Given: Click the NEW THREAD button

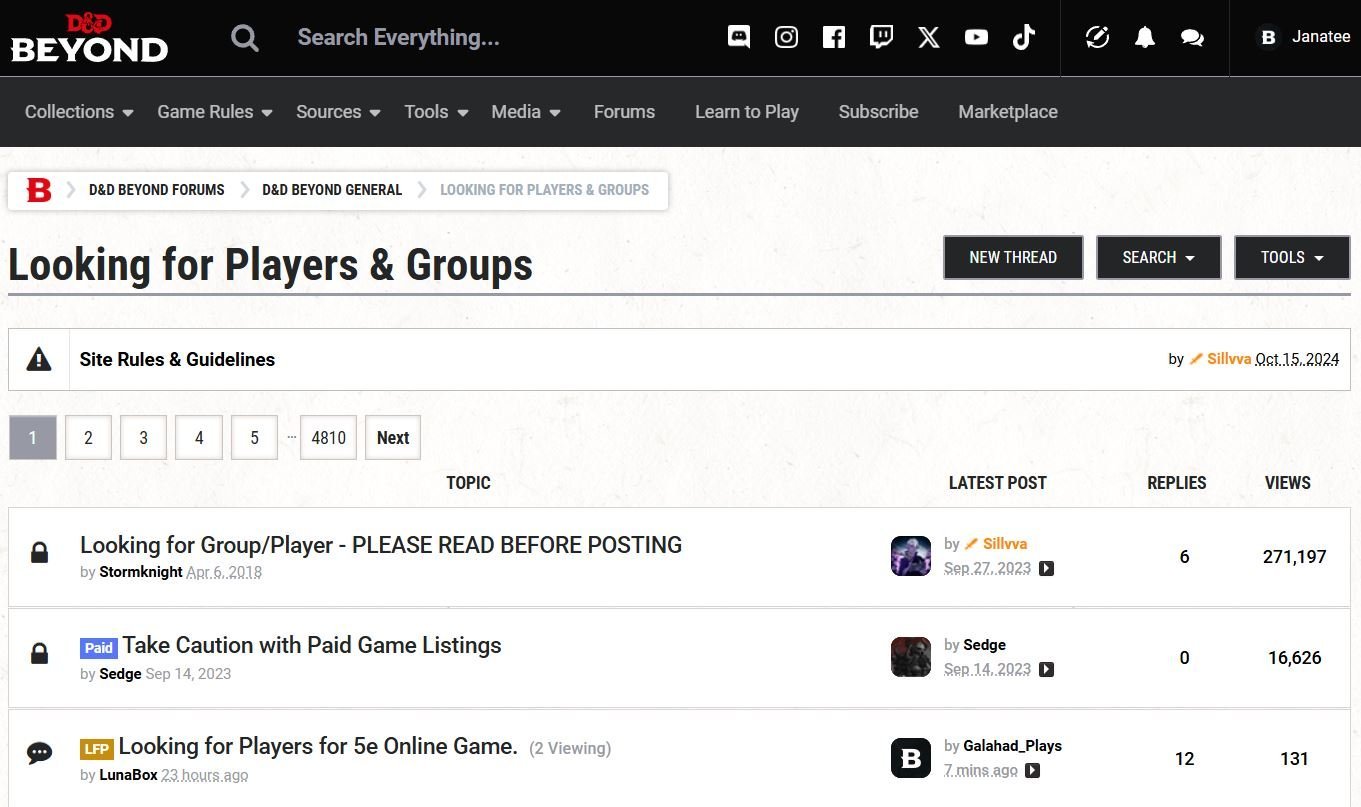Looking at the screenshot, I should pos(1013,258).
